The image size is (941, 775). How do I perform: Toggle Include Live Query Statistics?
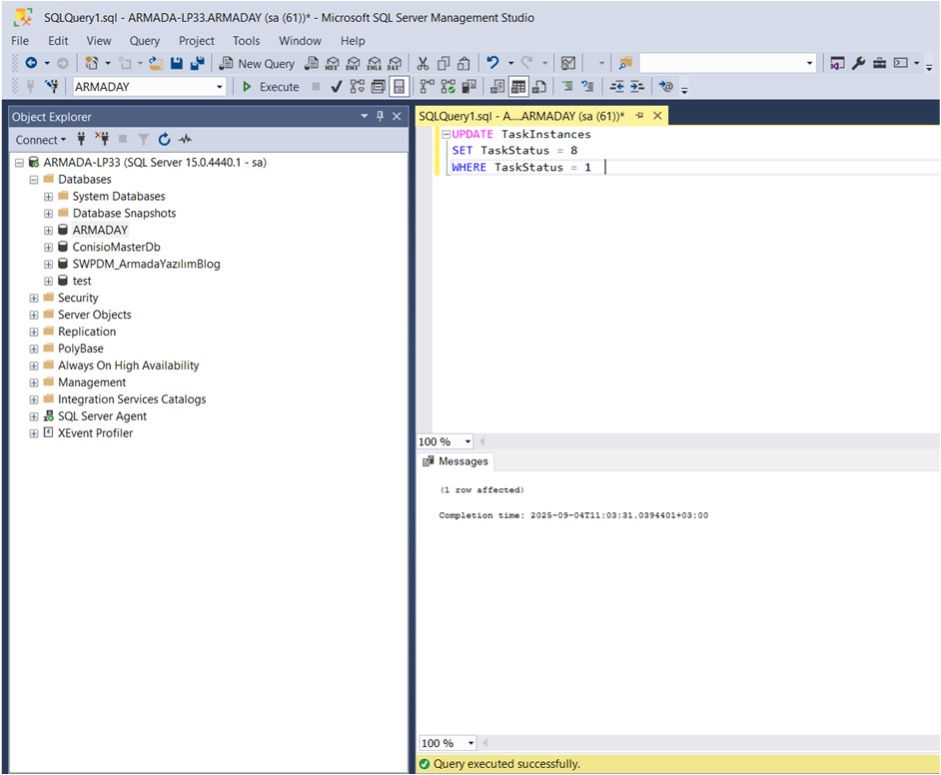click(x=448, y=87)
